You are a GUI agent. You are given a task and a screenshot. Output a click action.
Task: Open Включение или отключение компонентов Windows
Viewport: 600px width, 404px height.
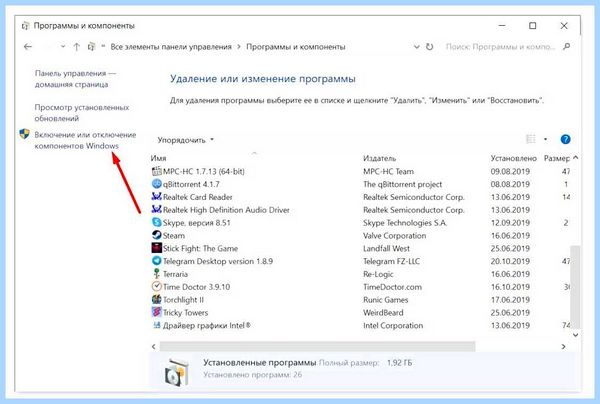pyautogui.click(x=85, y=140)
